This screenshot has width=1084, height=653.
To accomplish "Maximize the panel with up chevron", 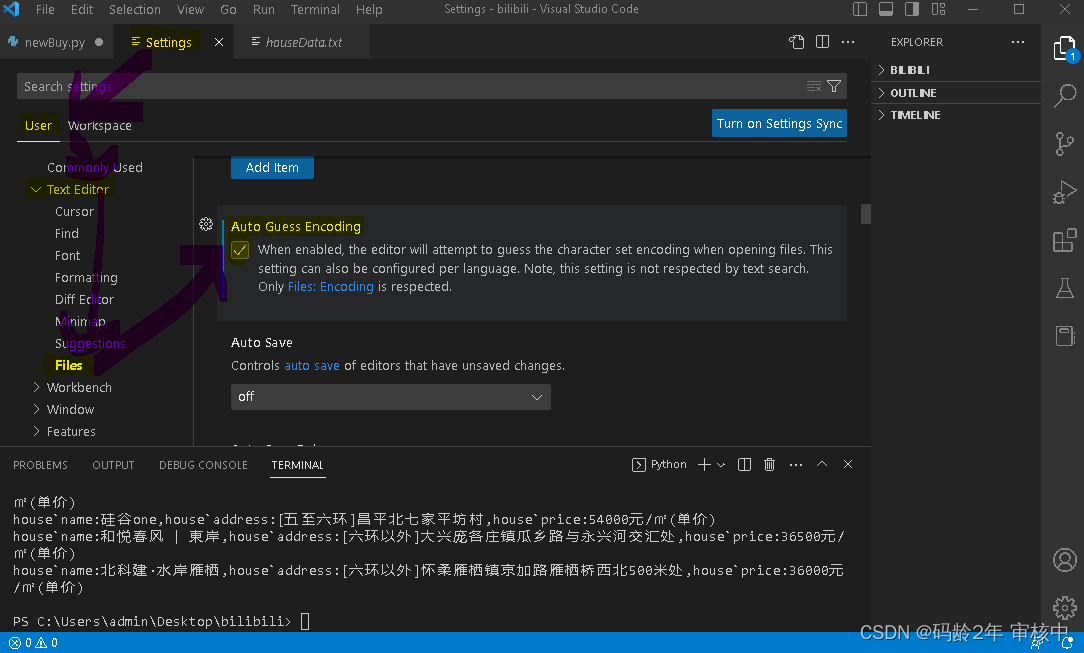I will (822, 464).
